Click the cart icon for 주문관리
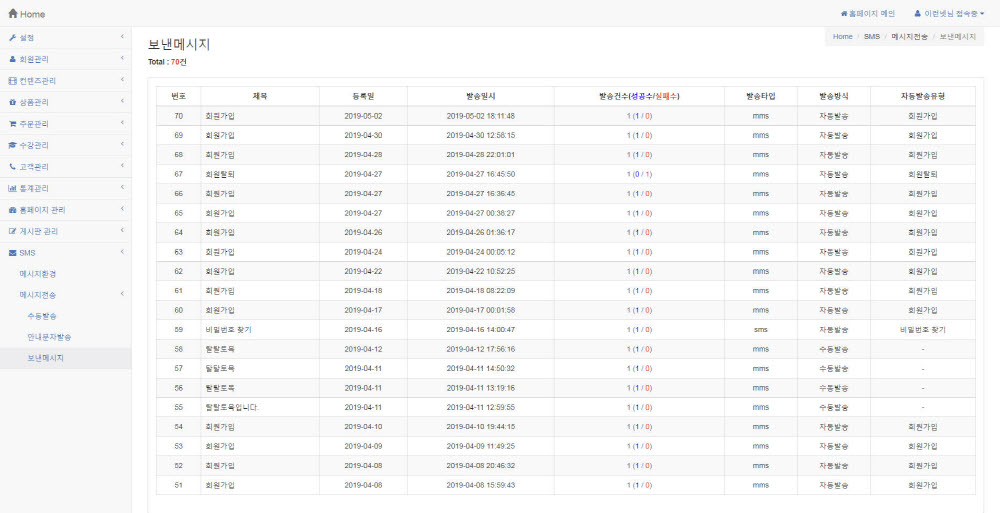The width and height of the screenshot is (1000, 513). click(x=12, y=124)
